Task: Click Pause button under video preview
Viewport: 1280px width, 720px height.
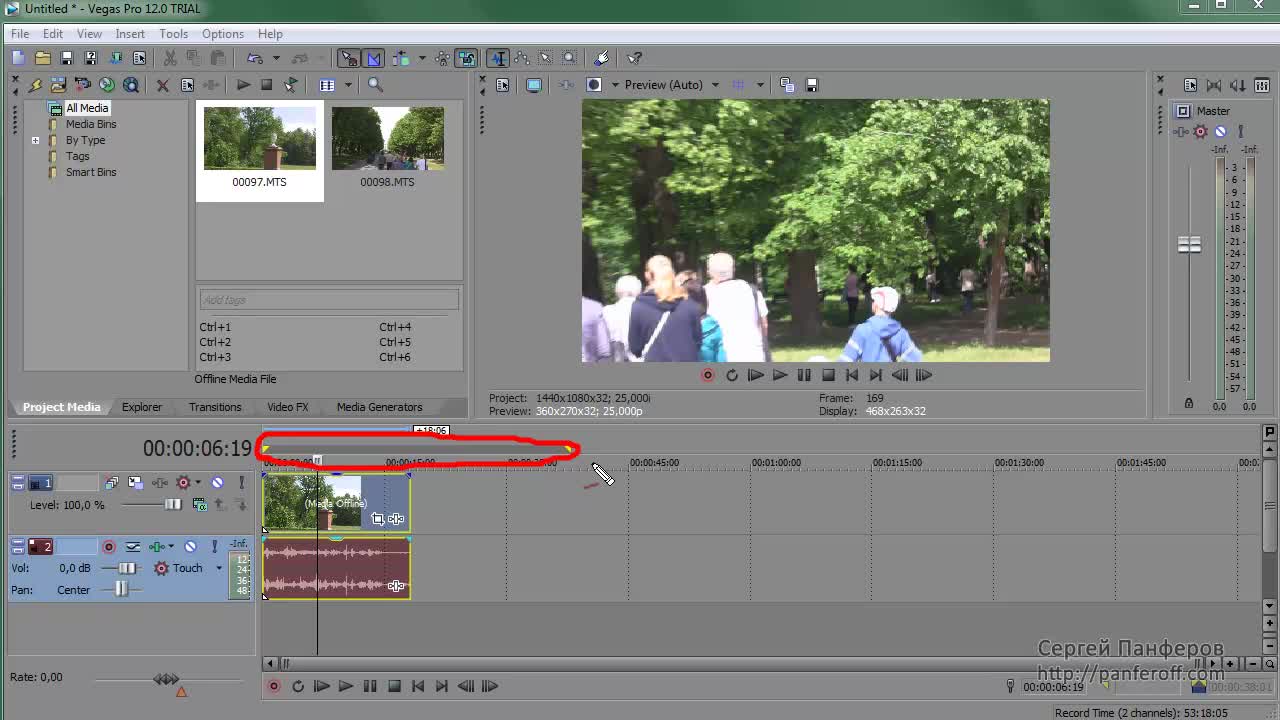Action: [804, 375]
